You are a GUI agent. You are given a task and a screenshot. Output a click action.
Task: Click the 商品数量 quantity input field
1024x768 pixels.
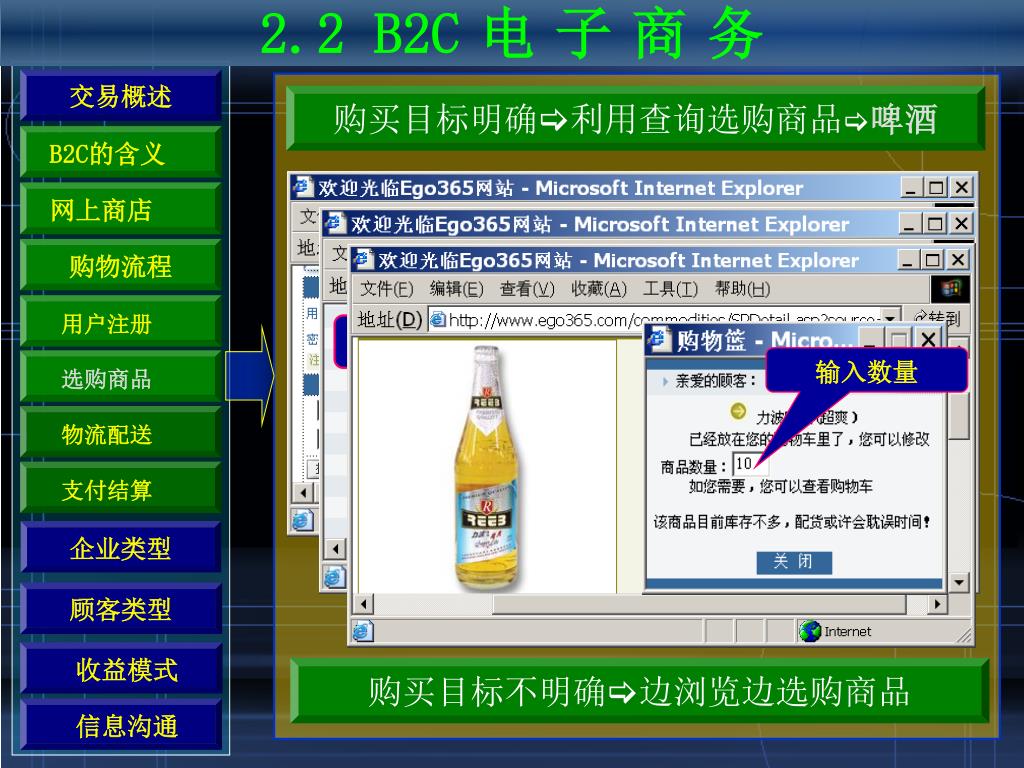click(x=750, y=464)
